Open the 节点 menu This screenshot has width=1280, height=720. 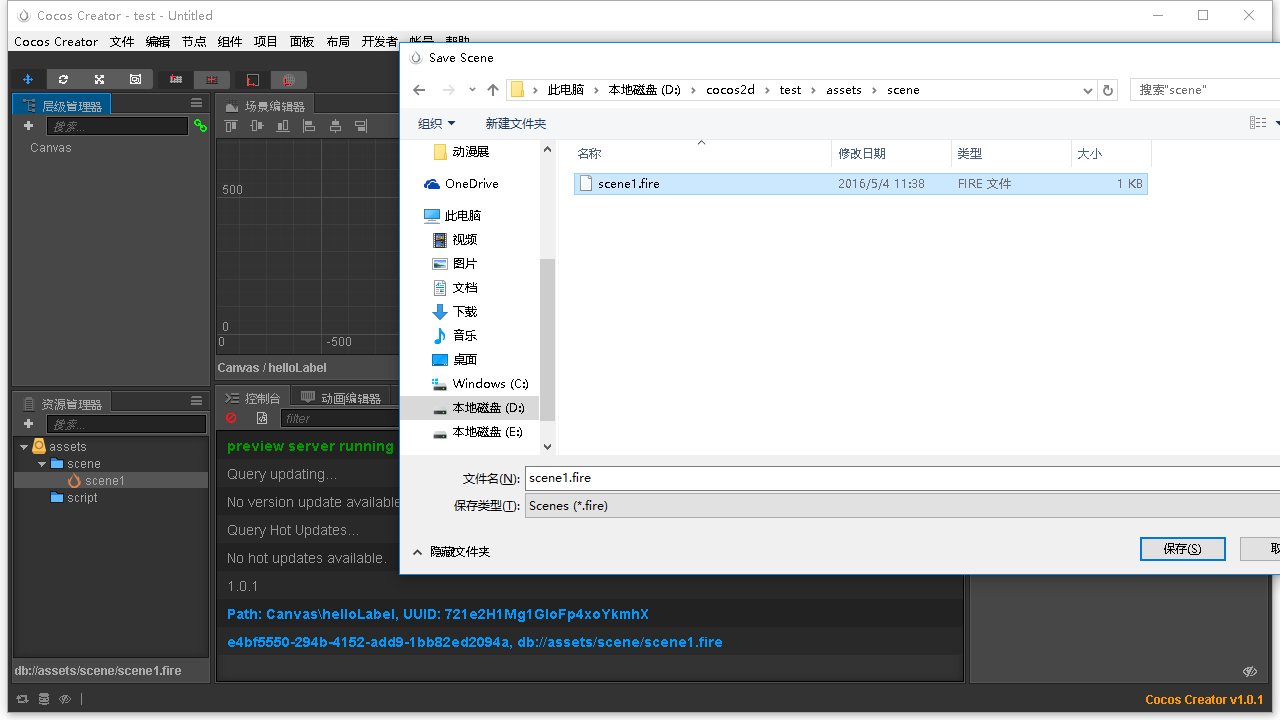194,42
